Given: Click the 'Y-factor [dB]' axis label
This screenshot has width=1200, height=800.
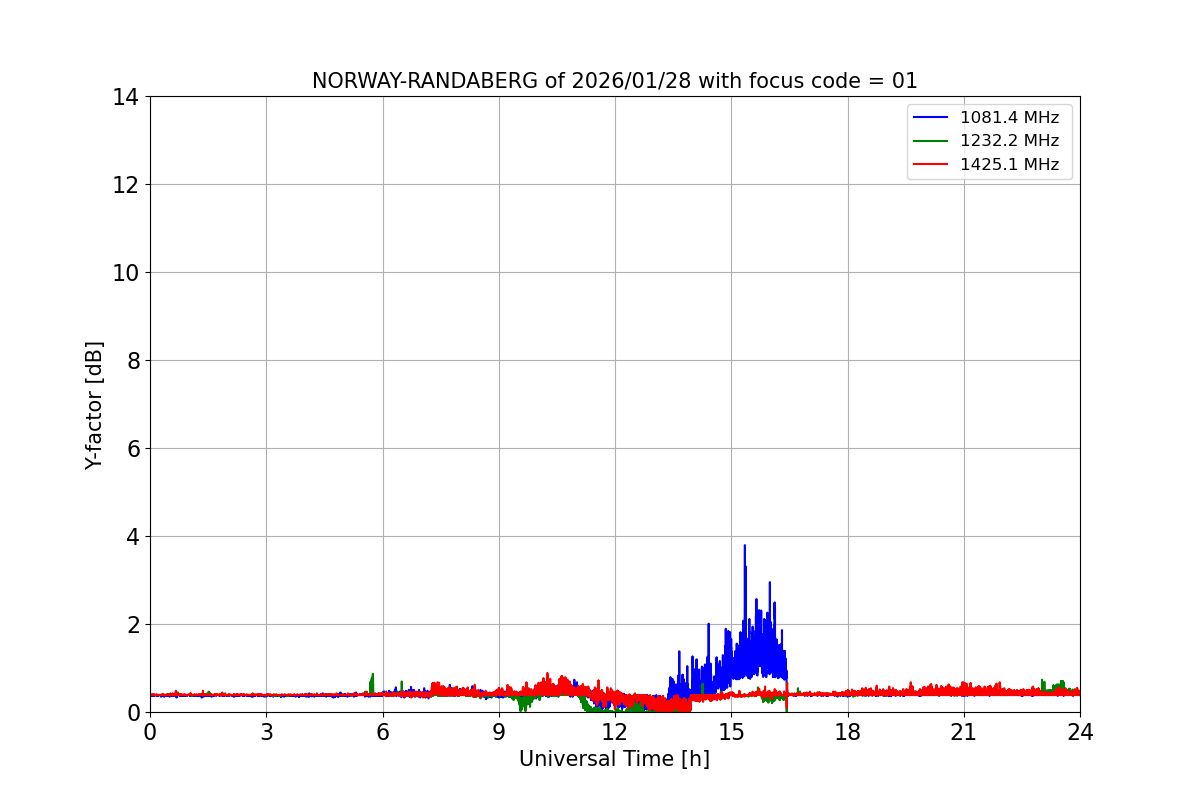Looking at the screenshot, I should [94, 405].
